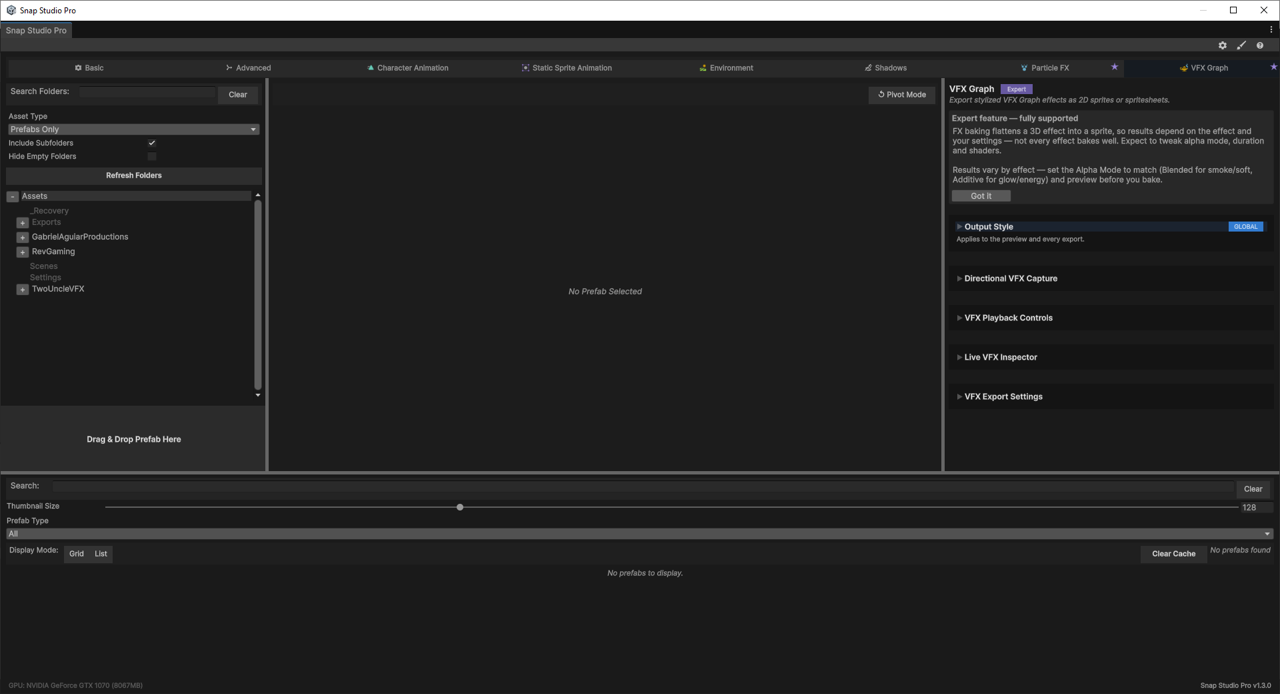Click the Expert badge next to VFX Graph
This screenshot has width=1280, height=694.
[x=1016, y=89]
